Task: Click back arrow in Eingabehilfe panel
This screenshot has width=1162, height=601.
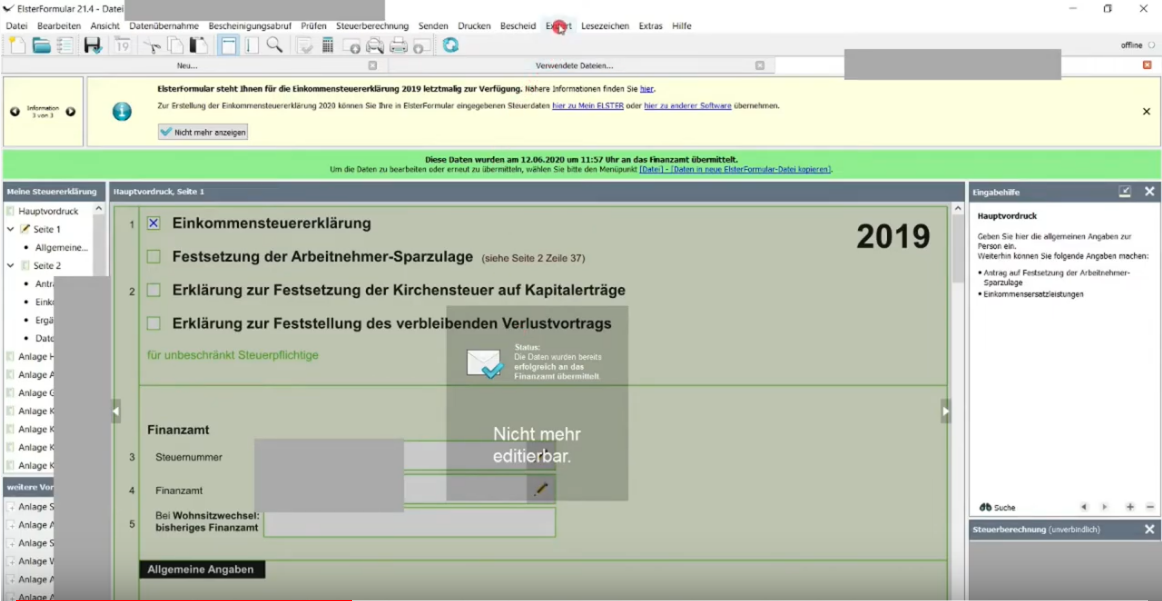Action: pos(1084,507)
